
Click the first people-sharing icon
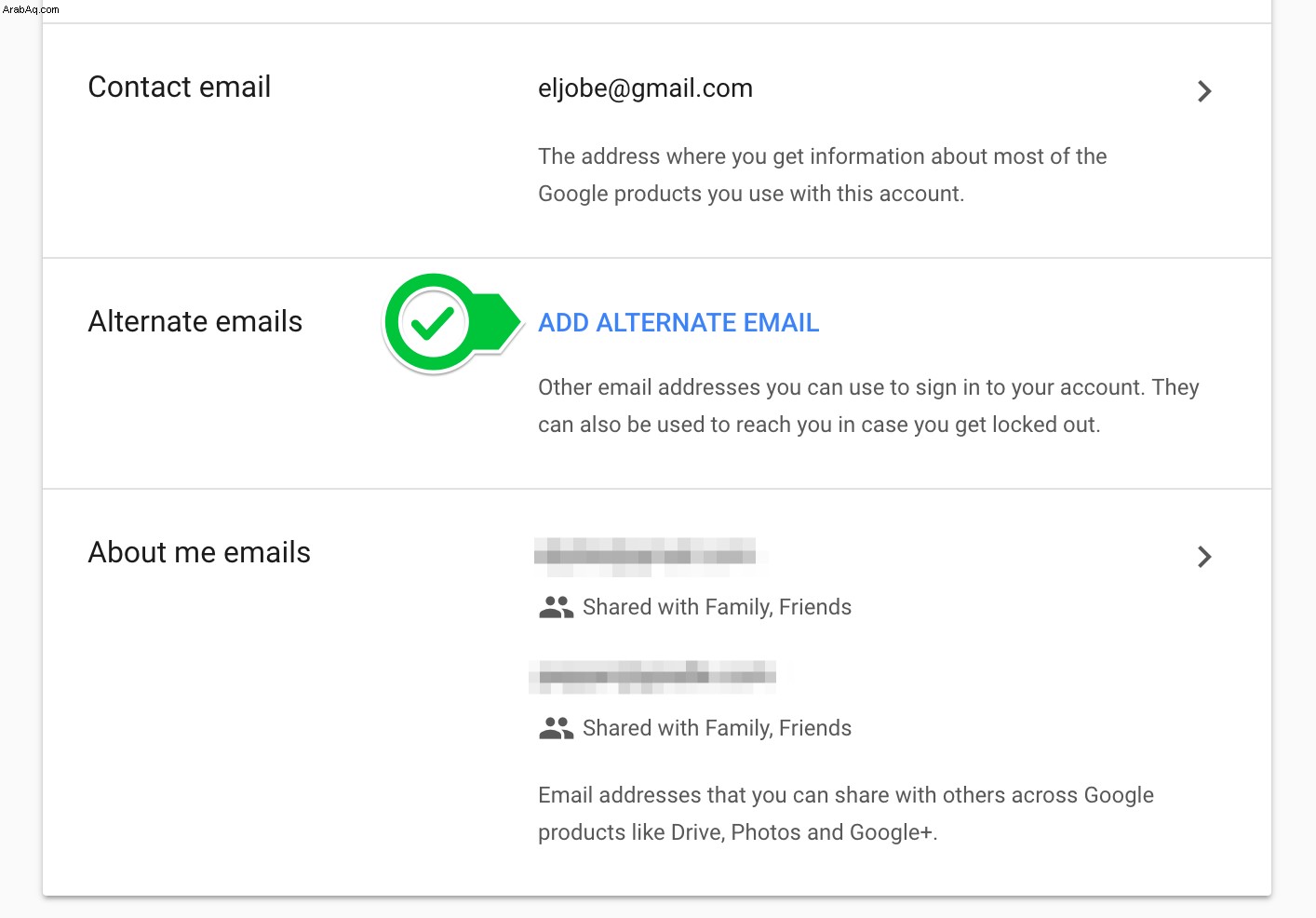point(556,607)
